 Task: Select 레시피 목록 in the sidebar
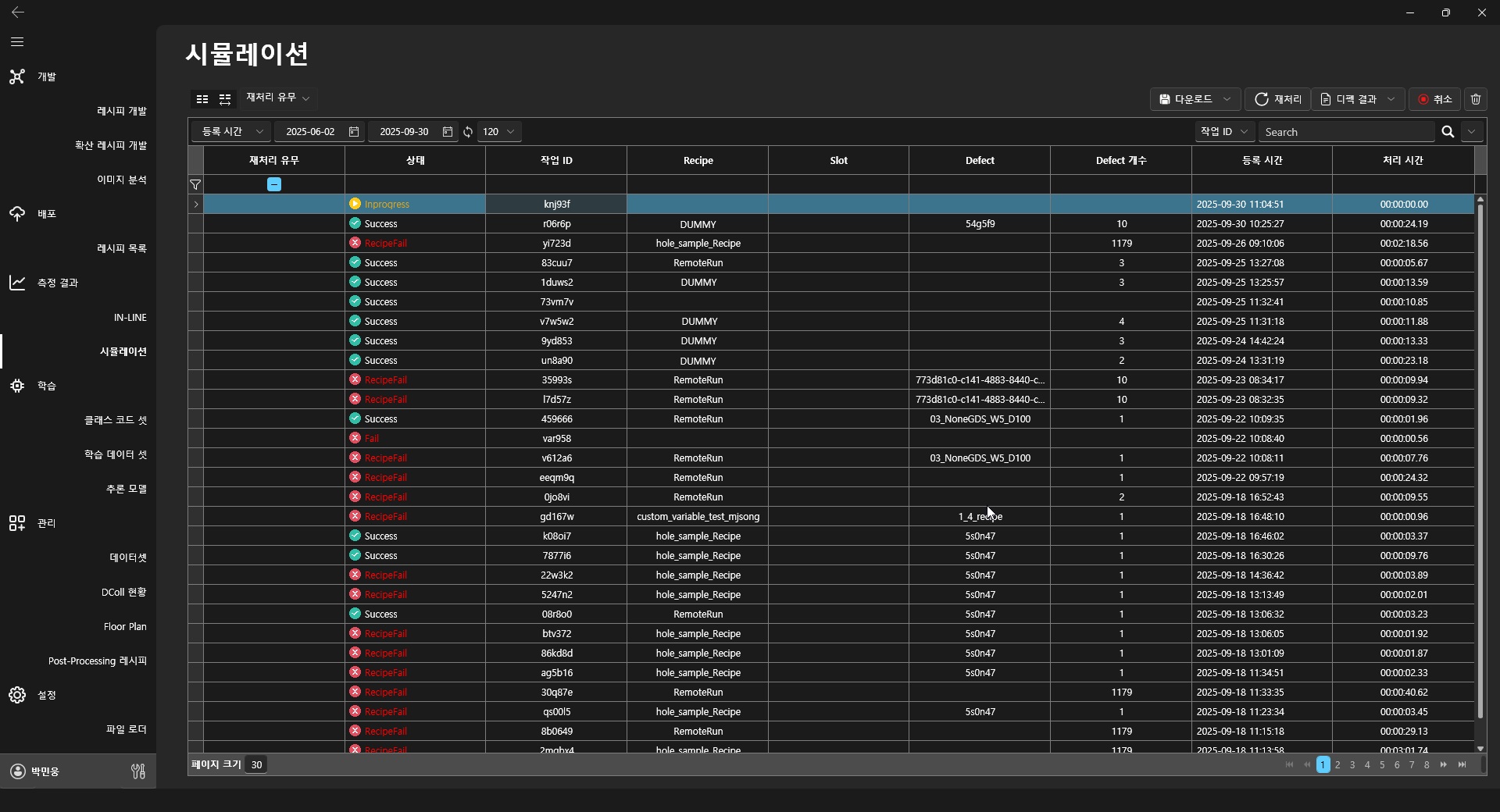[121, 248]
